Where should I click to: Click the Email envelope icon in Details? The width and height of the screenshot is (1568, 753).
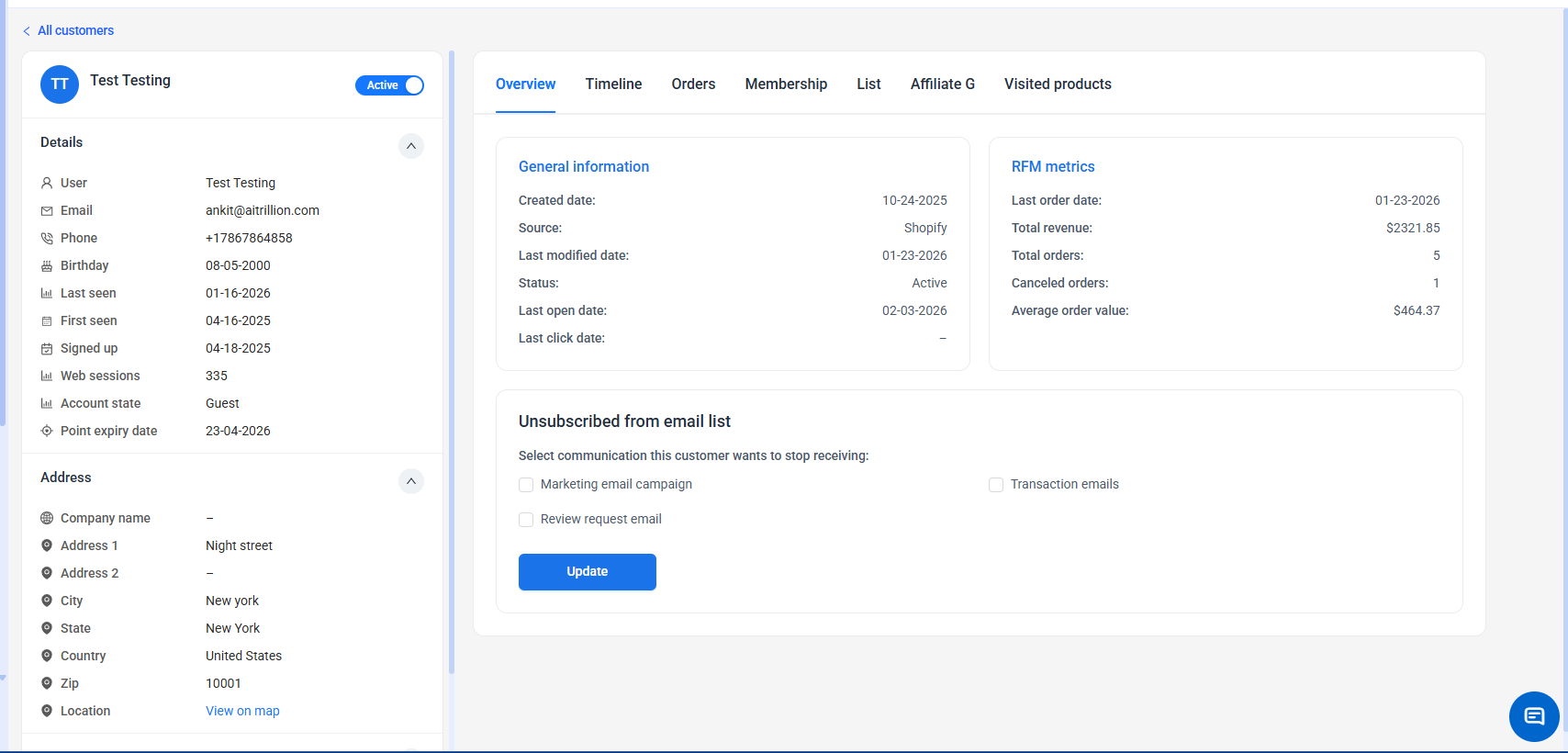[x=47, y=211]
